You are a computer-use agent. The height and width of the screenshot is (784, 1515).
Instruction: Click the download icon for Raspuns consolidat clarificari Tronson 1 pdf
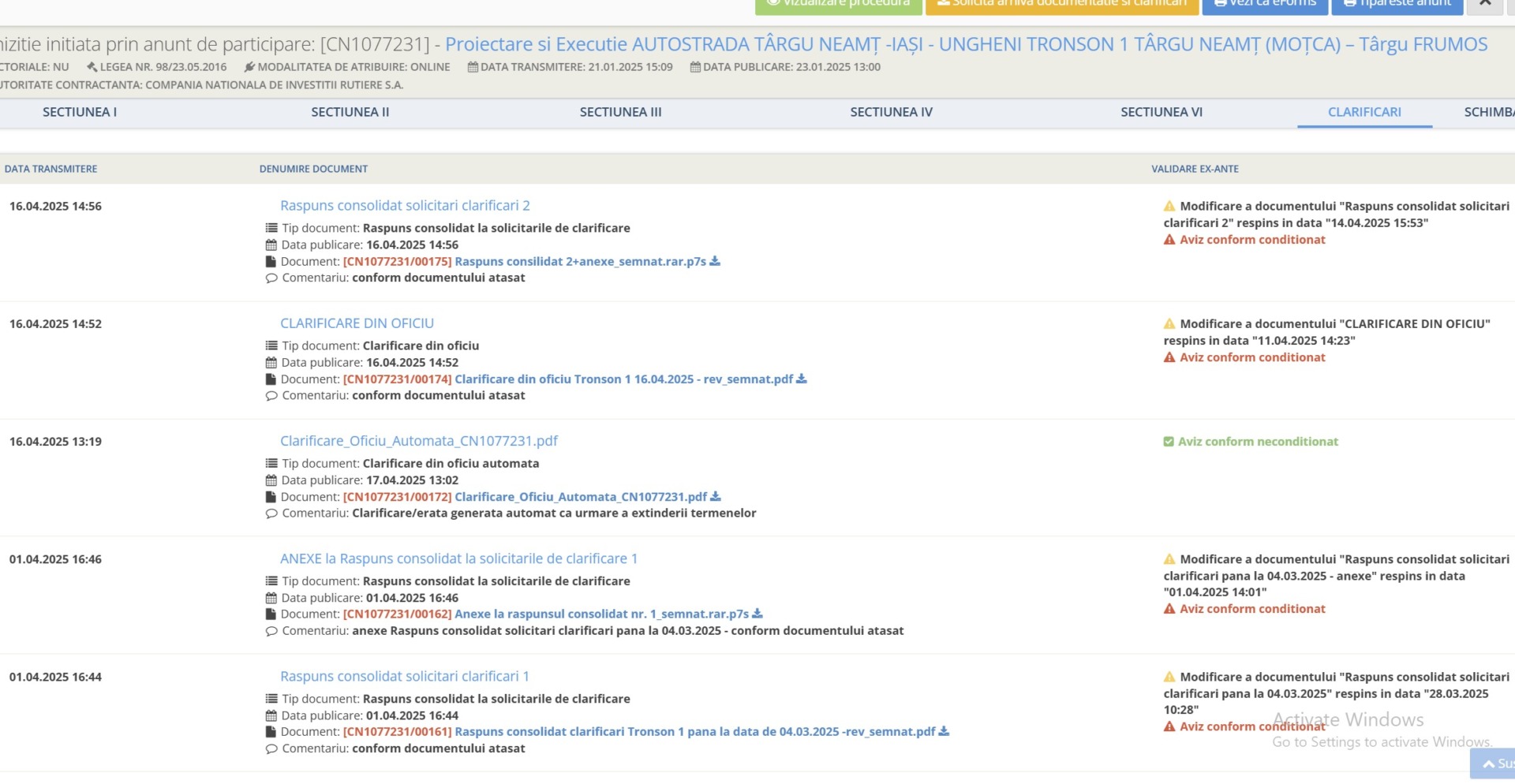[944, 731]
